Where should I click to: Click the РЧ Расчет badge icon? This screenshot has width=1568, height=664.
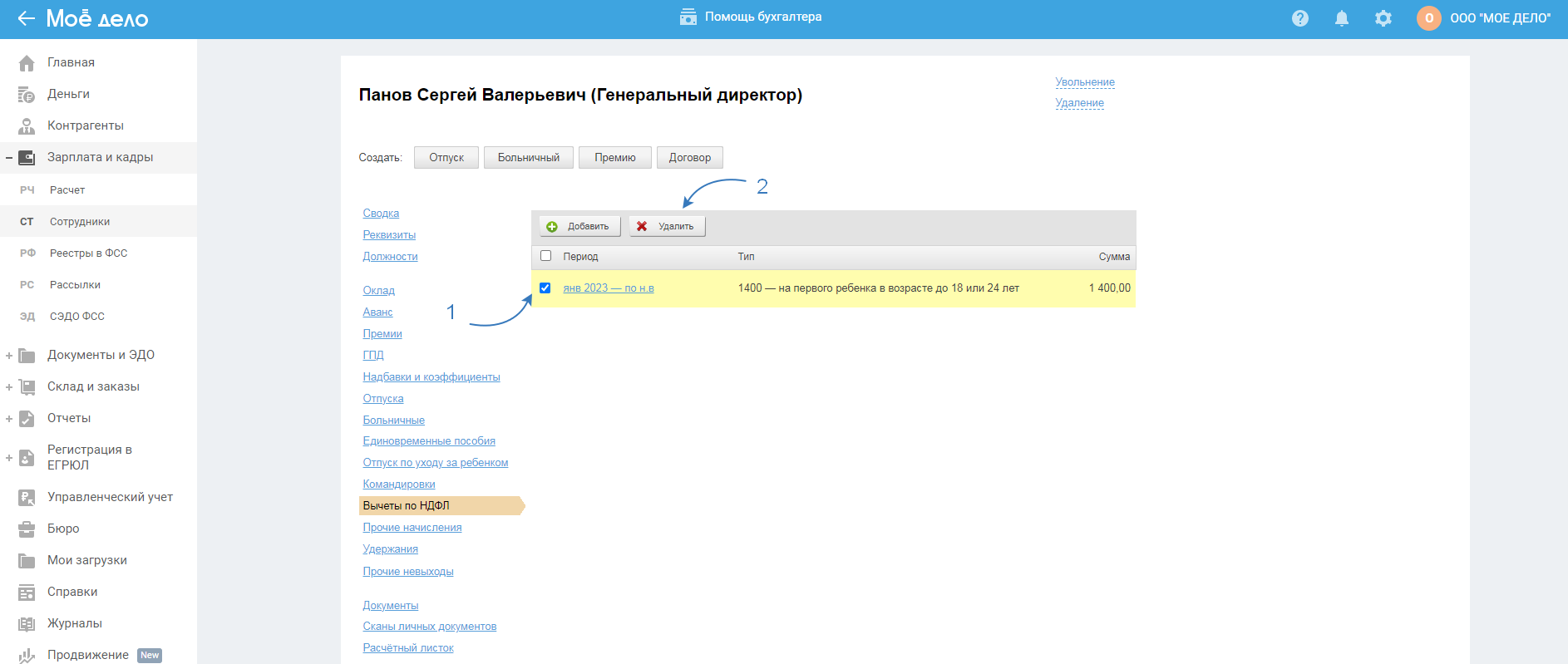(27, 190)
